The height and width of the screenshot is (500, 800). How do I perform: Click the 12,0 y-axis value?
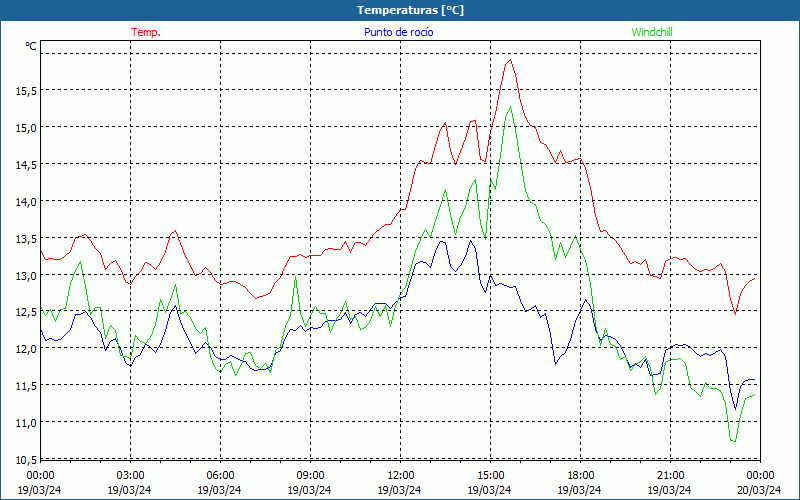click(x=27, y=349)
